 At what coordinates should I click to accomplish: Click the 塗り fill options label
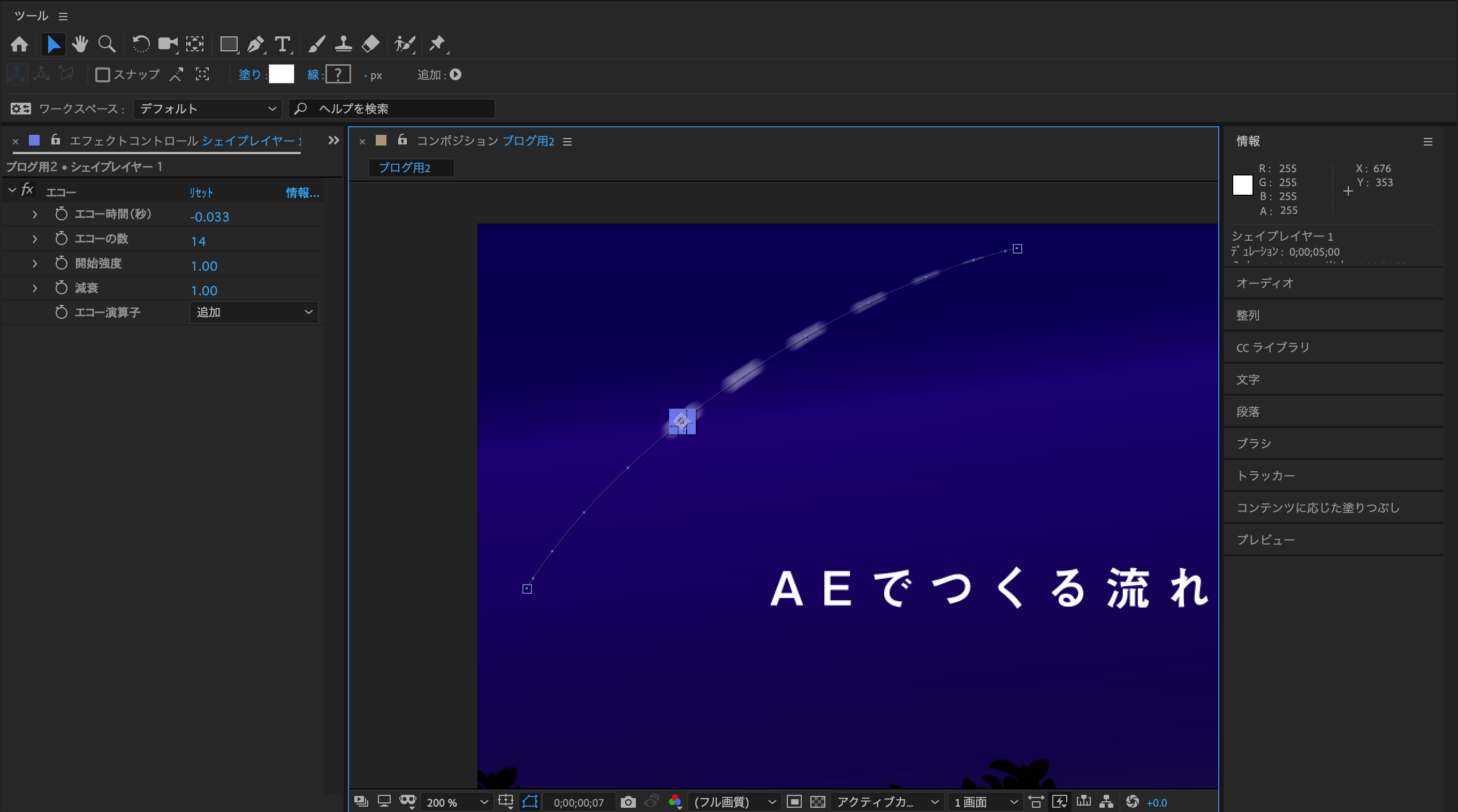tap(249, 75)
